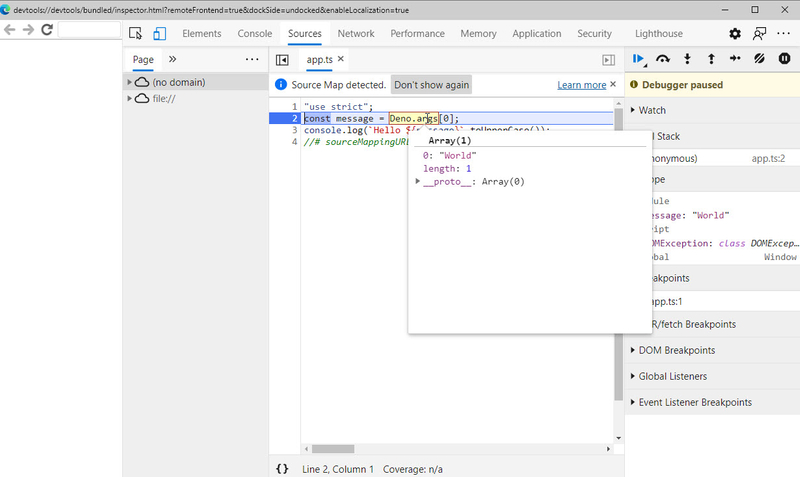This screenshot has height=477, width=800.
Task: Toggle pause on exceptions
Action: (x=785, y=59)
